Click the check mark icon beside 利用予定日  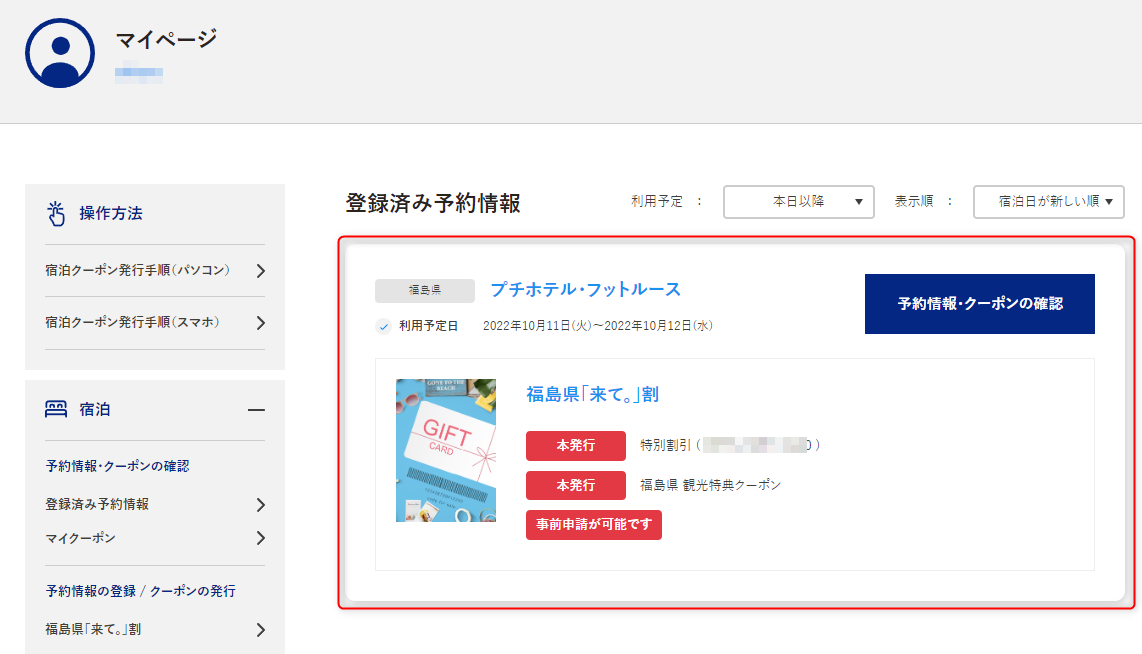pos(384,326)
